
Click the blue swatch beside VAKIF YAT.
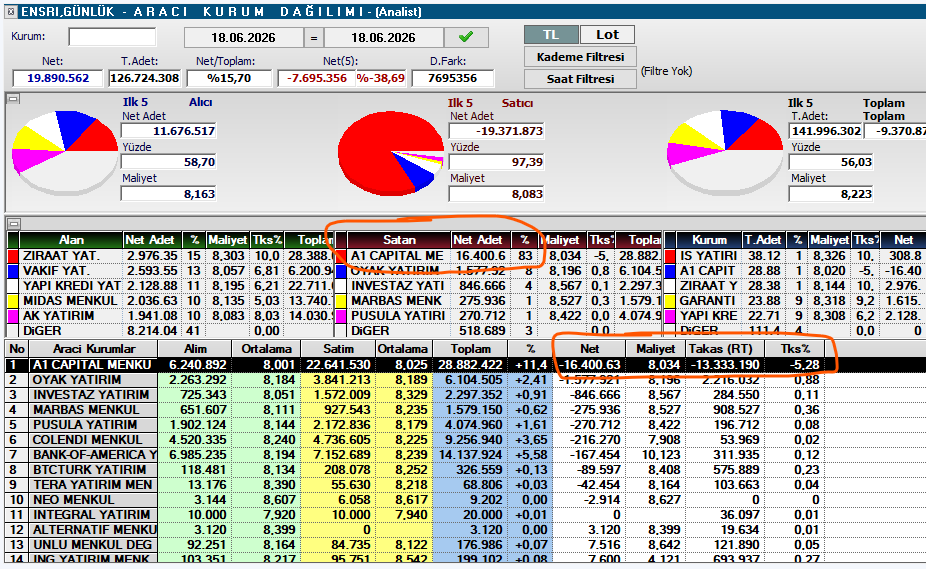[13, 271]
